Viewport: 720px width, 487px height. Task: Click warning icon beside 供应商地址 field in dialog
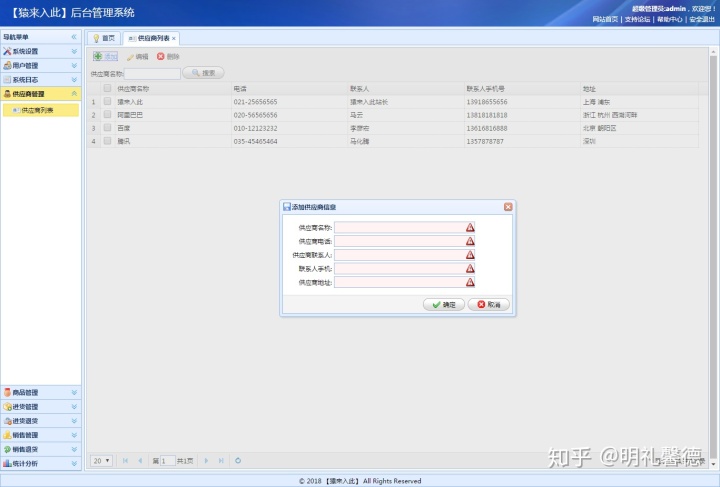(470, 282)
